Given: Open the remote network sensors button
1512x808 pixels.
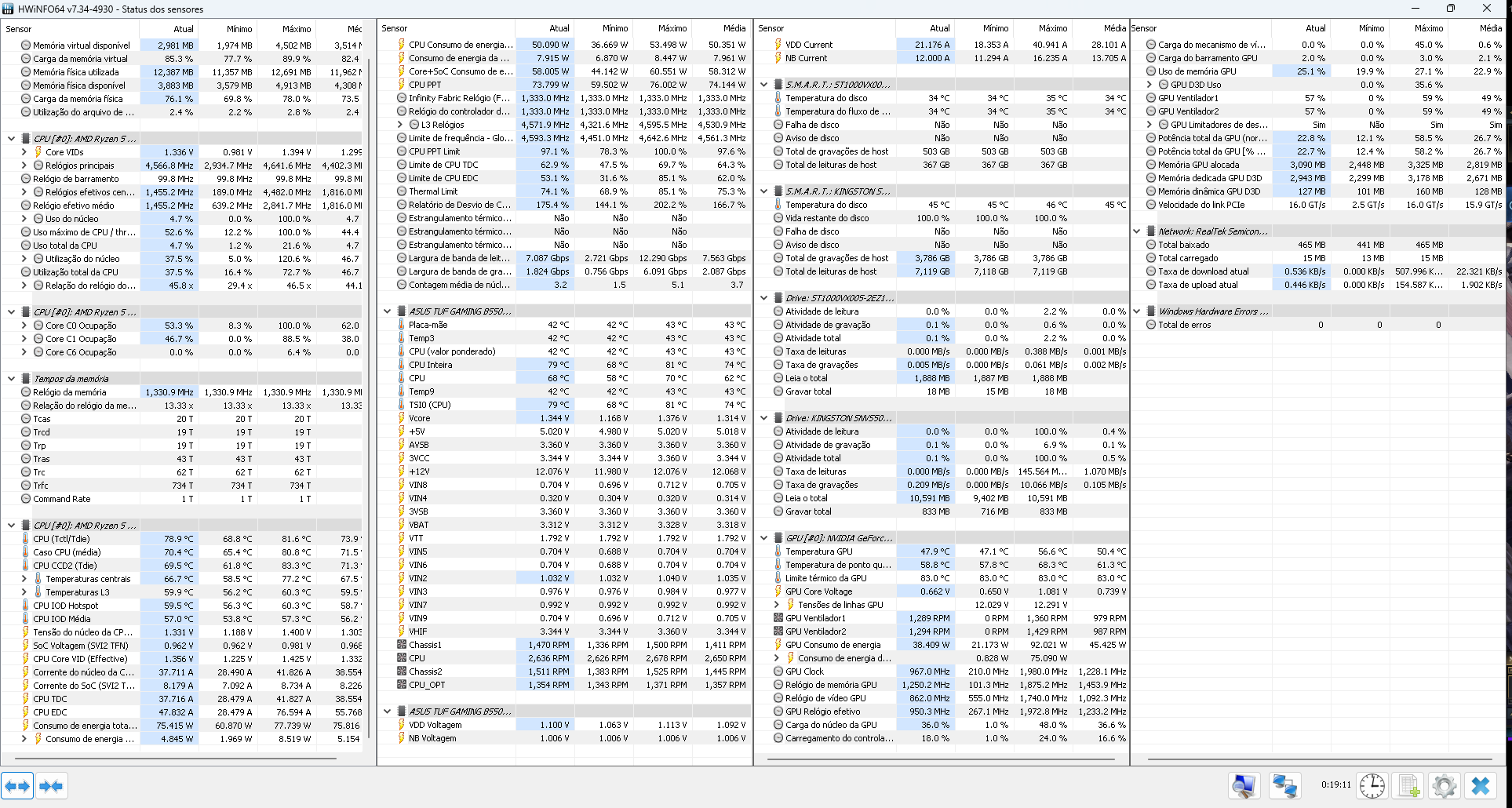Looking at the screenshot, I should [1284, 785].
